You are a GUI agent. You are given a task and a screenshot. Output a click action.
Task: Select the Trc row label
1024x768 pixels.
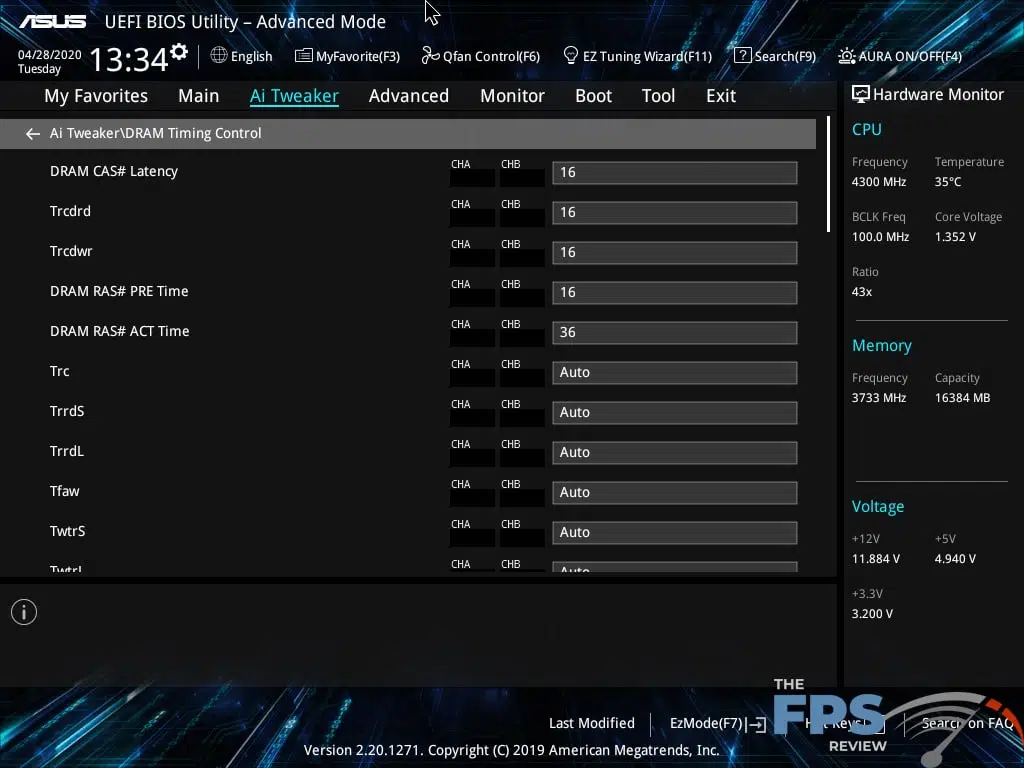[x=59, y=371]
